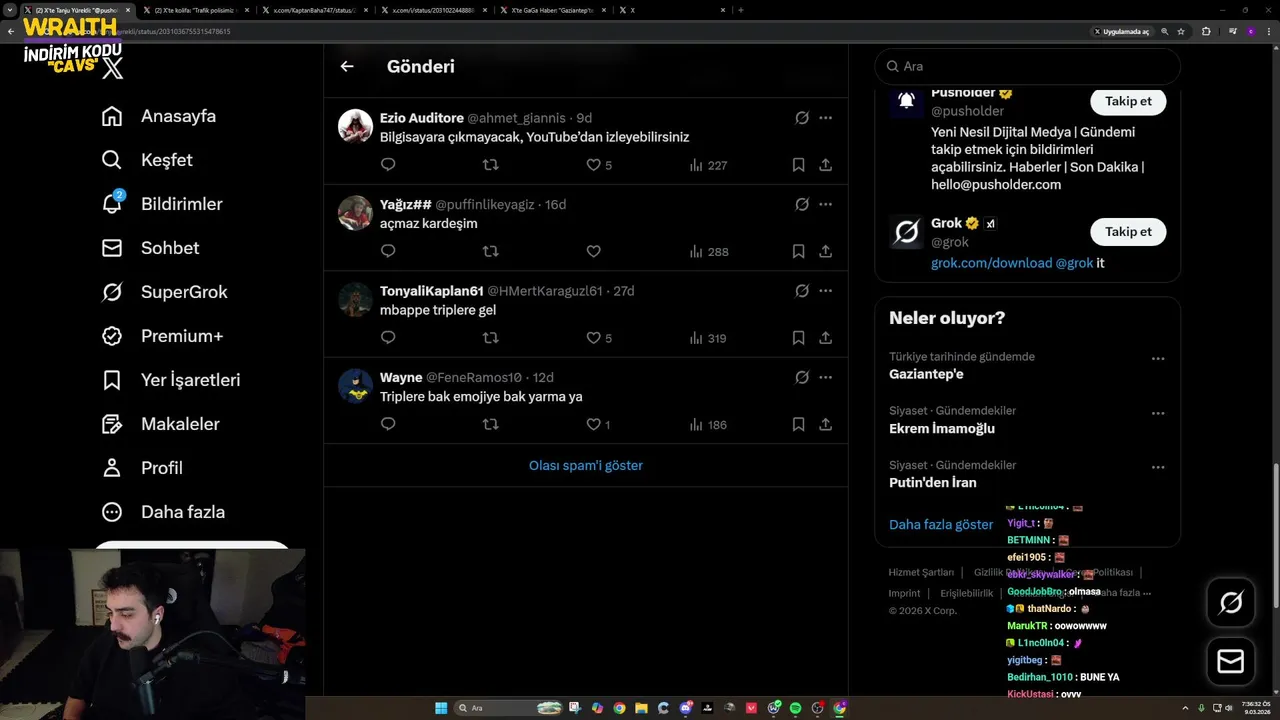Click the X logo at top left
This screenshot has width=1280, height=720.
coord(113,68)
